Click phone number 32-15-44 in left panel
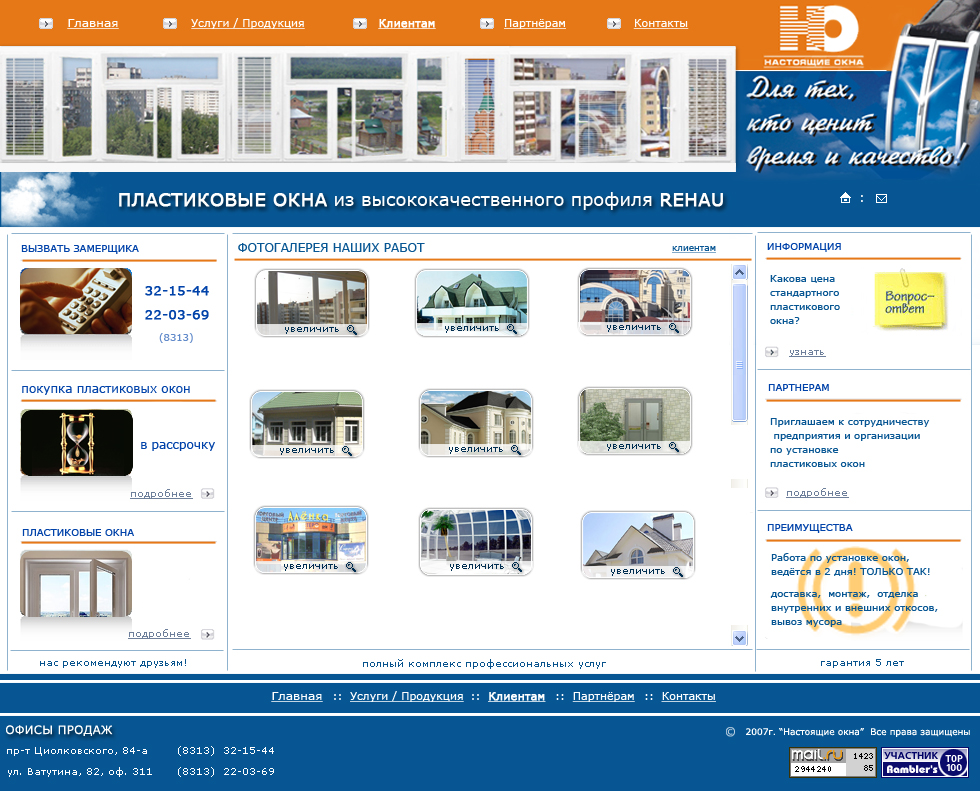The image size is (980, 791). coord(177,291)
